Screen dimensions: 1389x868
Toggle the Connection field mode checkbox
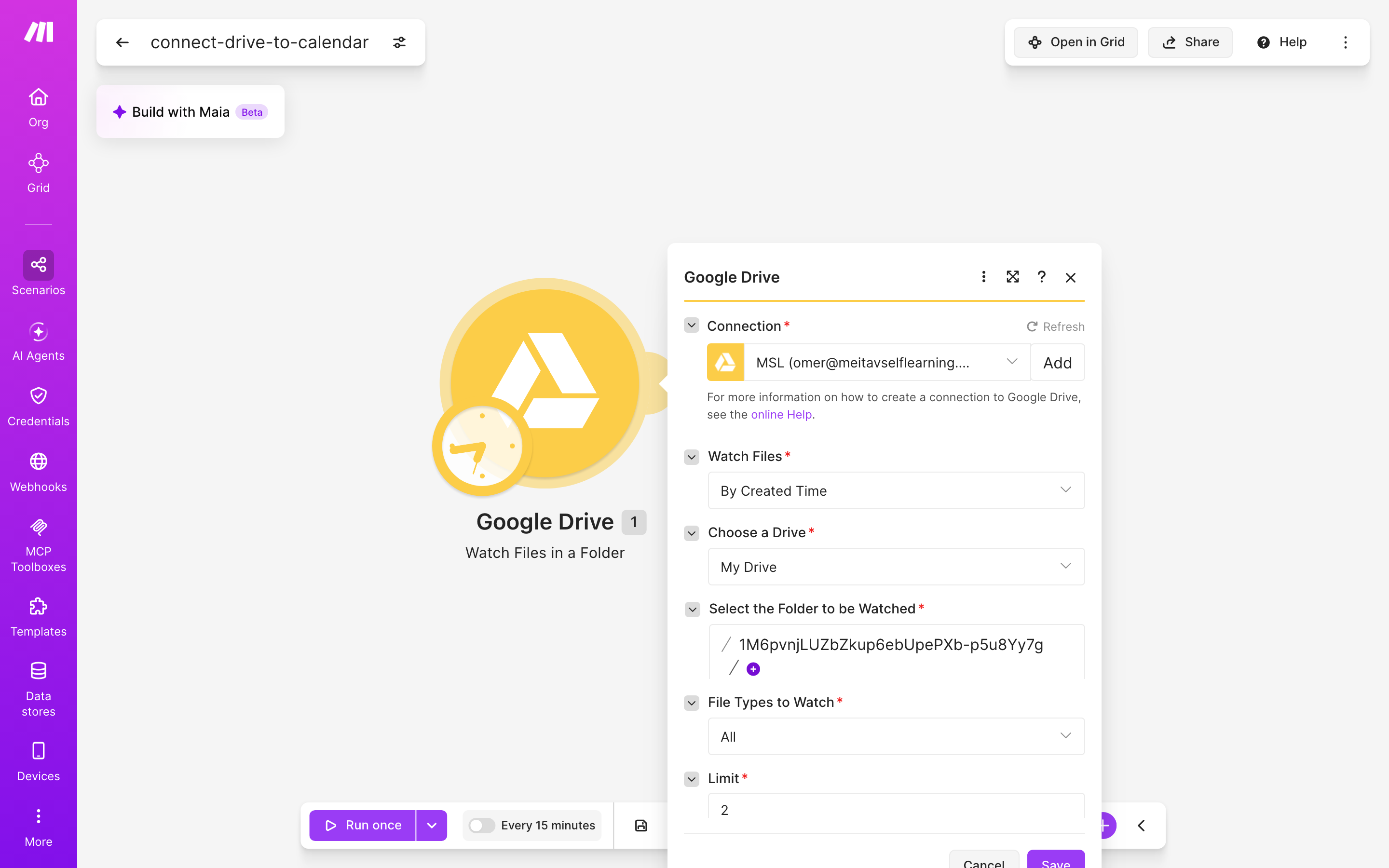tap(692, 325)
